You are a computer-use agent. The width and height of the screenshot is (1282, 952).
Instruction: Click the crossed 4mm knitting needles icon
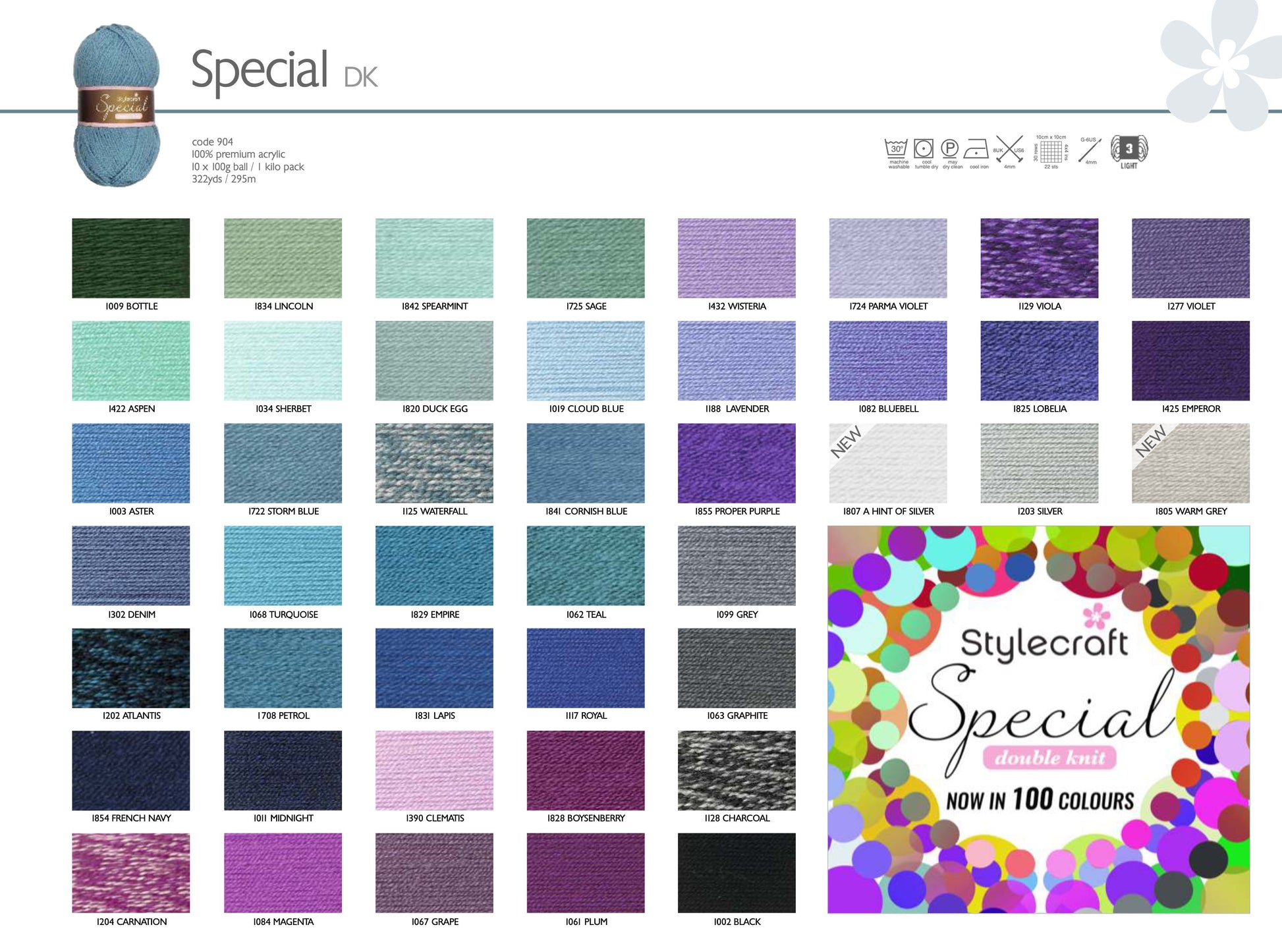click(1009, 150)
